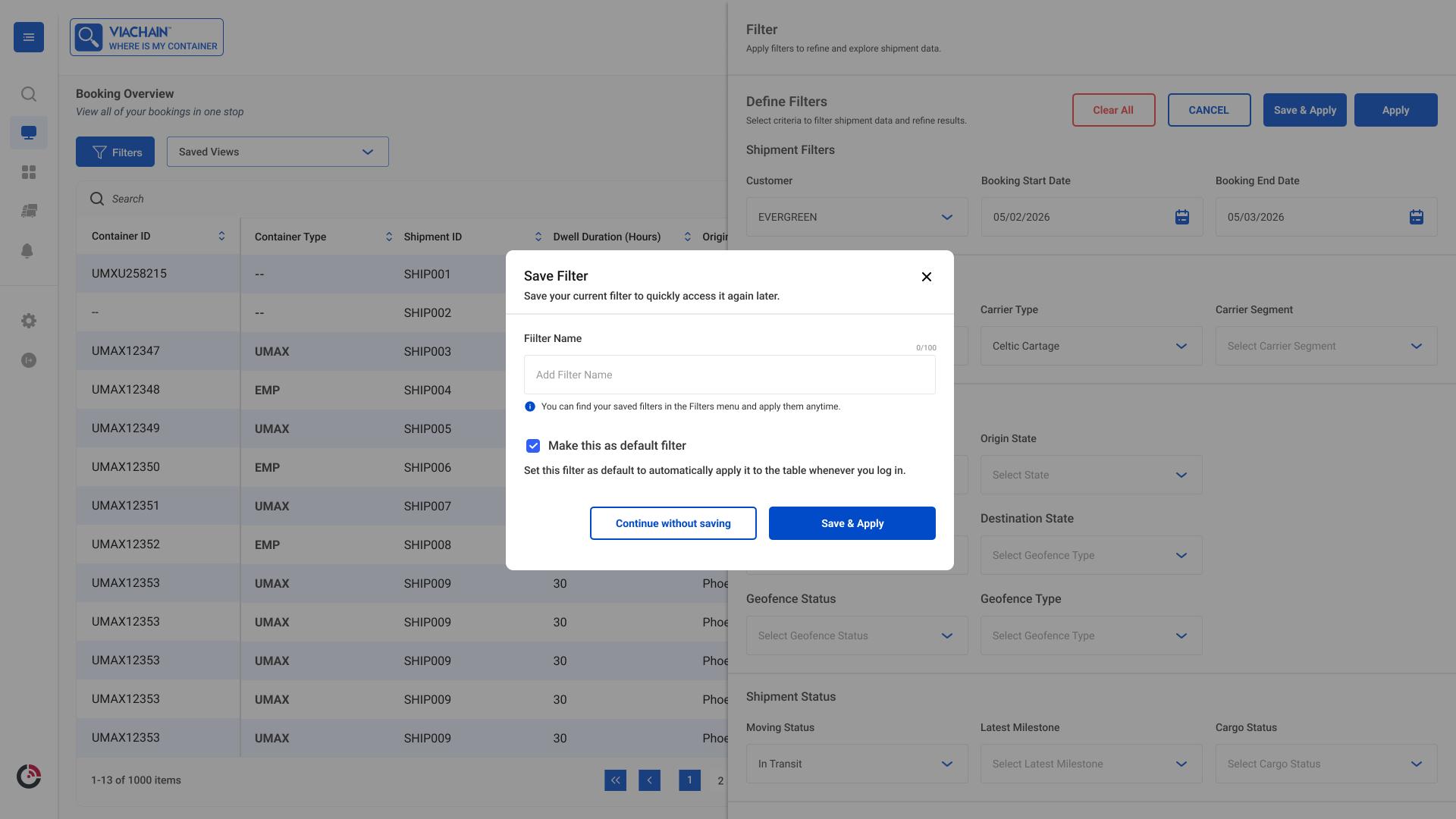Image resolution: width=1456 pixels, height=819 pixels.
Task: Focus the Add Filter Name field
Action: click(x=730, y=375)
